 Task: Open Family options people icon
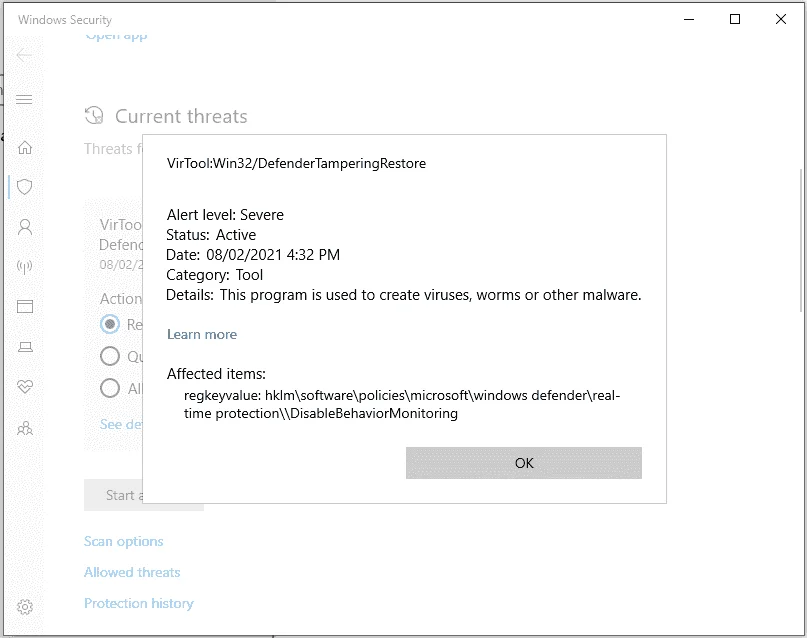pos(25,428)
